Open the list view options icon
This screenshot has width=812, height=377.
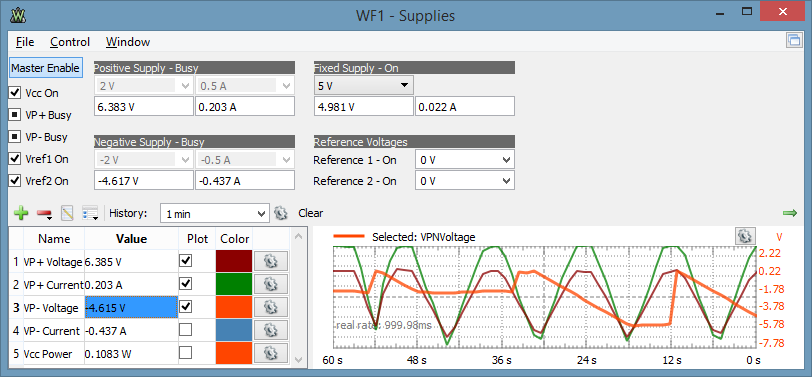tap(91, 213)
